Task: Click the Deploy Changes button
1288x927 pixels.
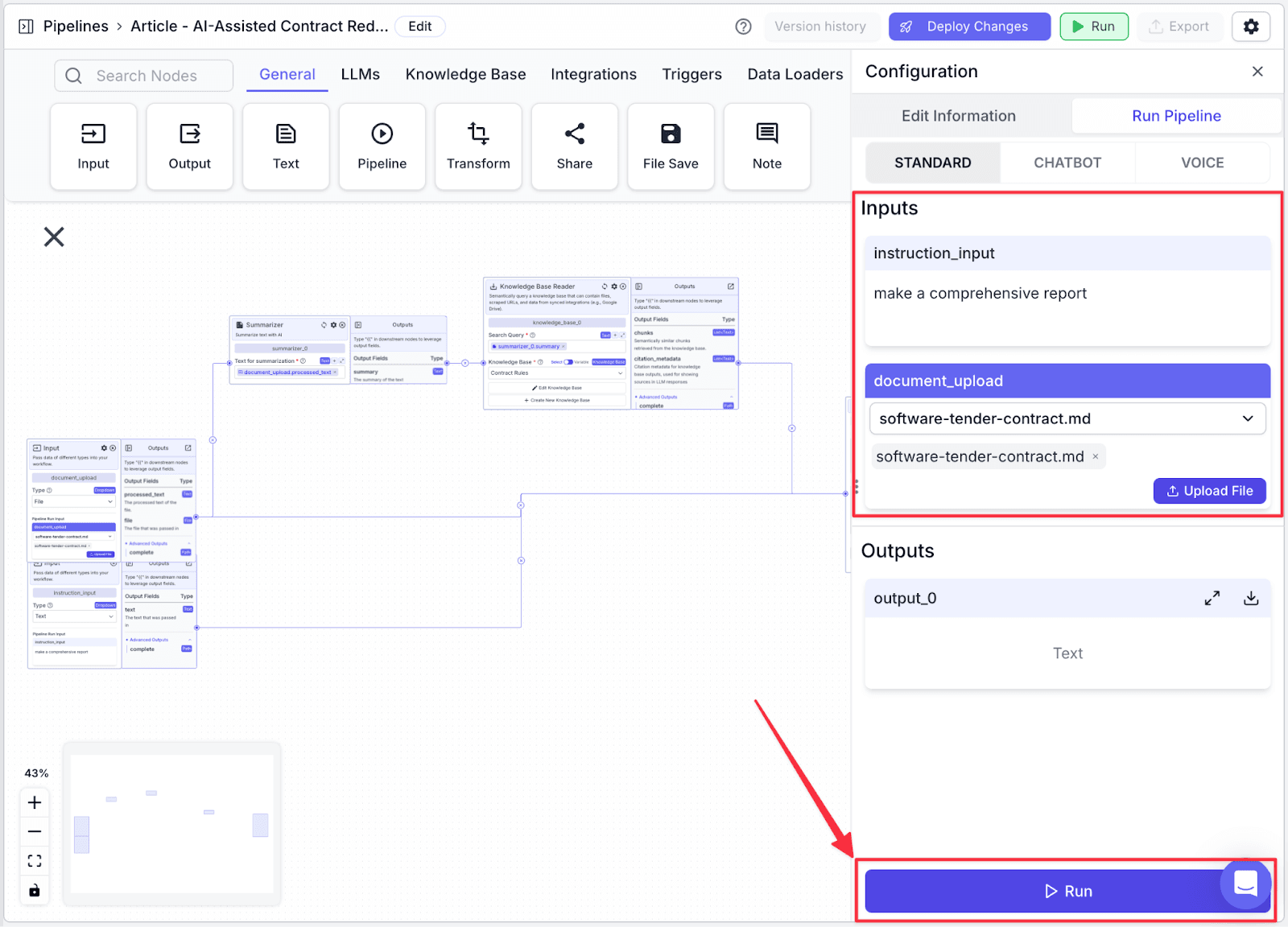Action: click(x=969, y=27)
